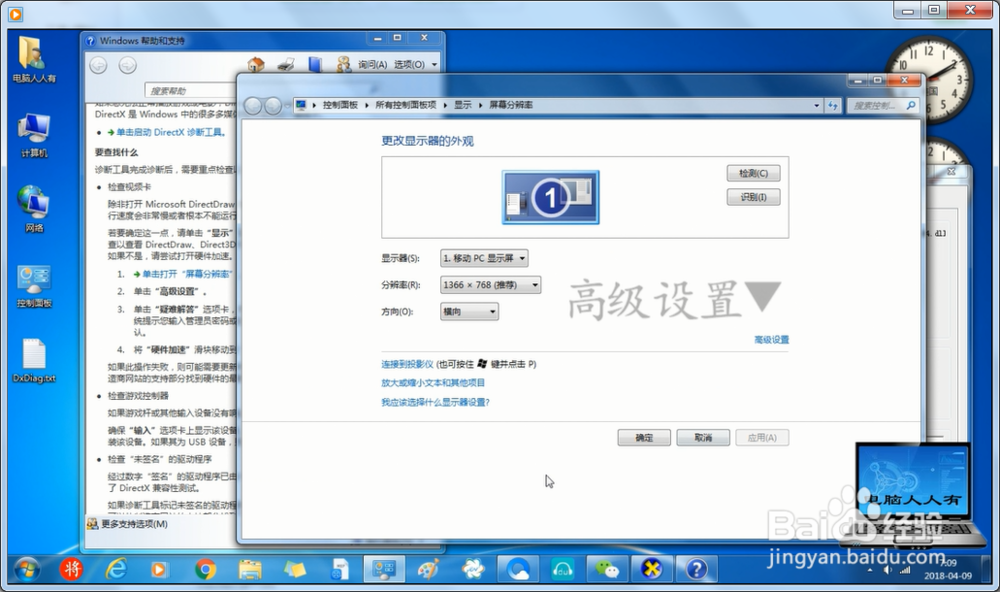Viewport: 1000px width, 592px height.
Task: Open the 选项(O) menu in Help window
Action: coord(415,64)
